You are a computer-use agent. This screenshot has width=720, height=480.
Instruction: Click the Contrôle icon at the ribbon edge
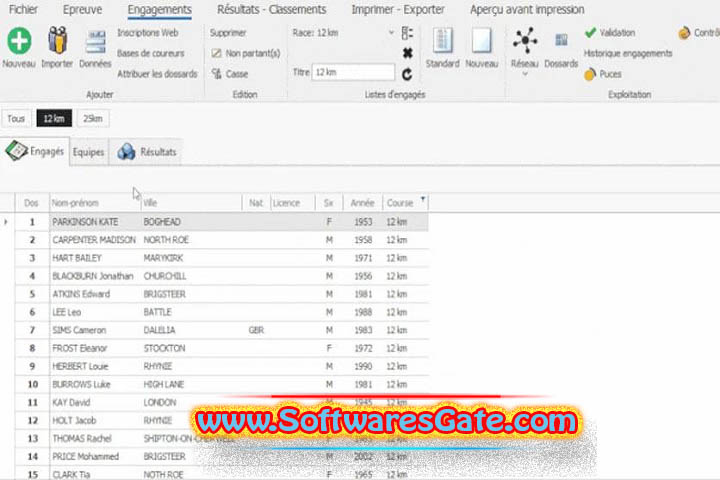pyautogui.click(x=684, y=33)
